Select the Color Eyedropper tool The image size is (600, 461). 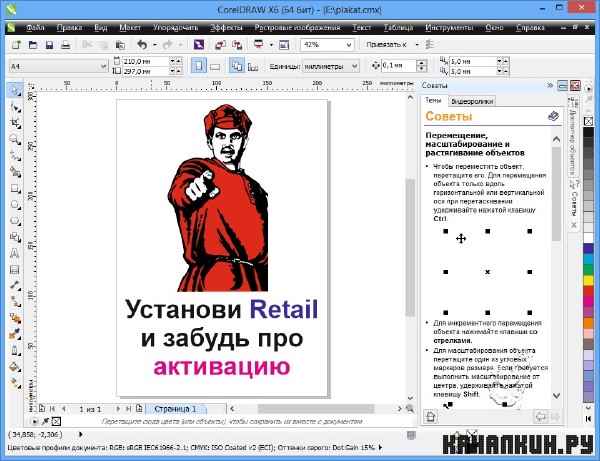pos(15,334)
